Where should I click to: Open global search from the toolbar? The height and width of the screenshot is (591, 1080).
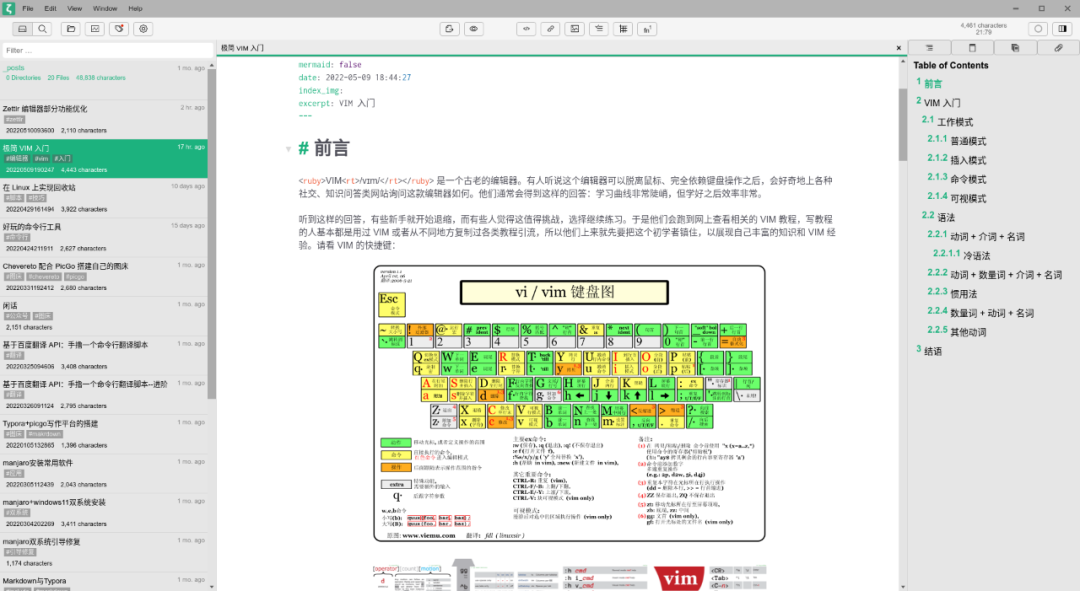(43, 29)
